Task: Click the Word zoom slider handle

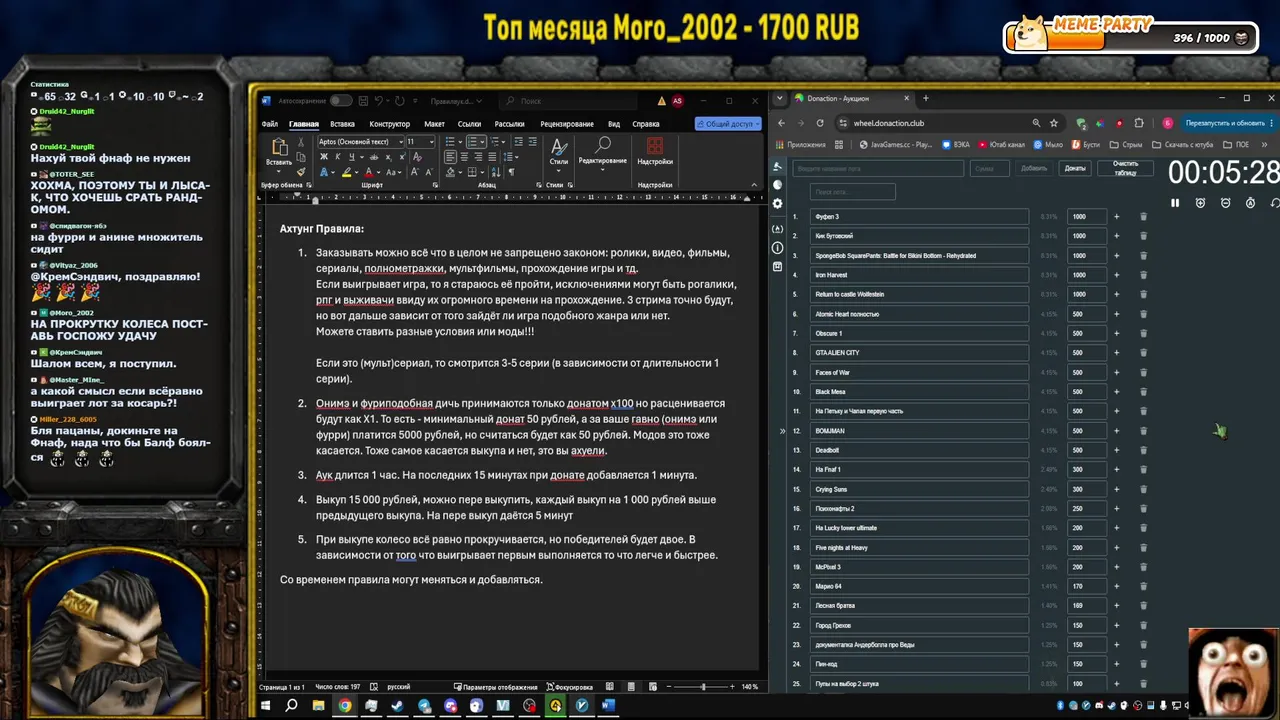Action: tap(703, 687)
